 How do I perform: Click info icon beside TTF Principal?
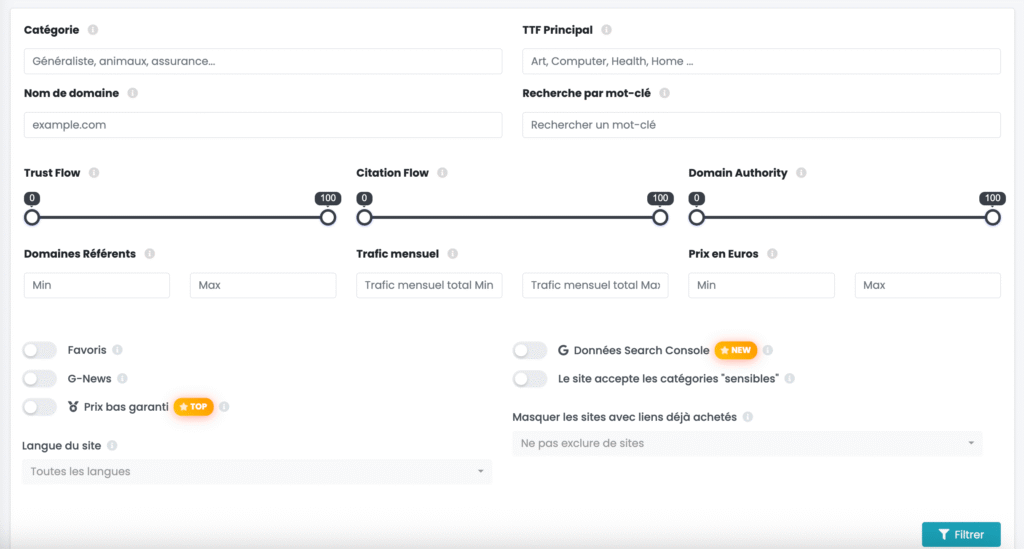(x=606, y=30)
